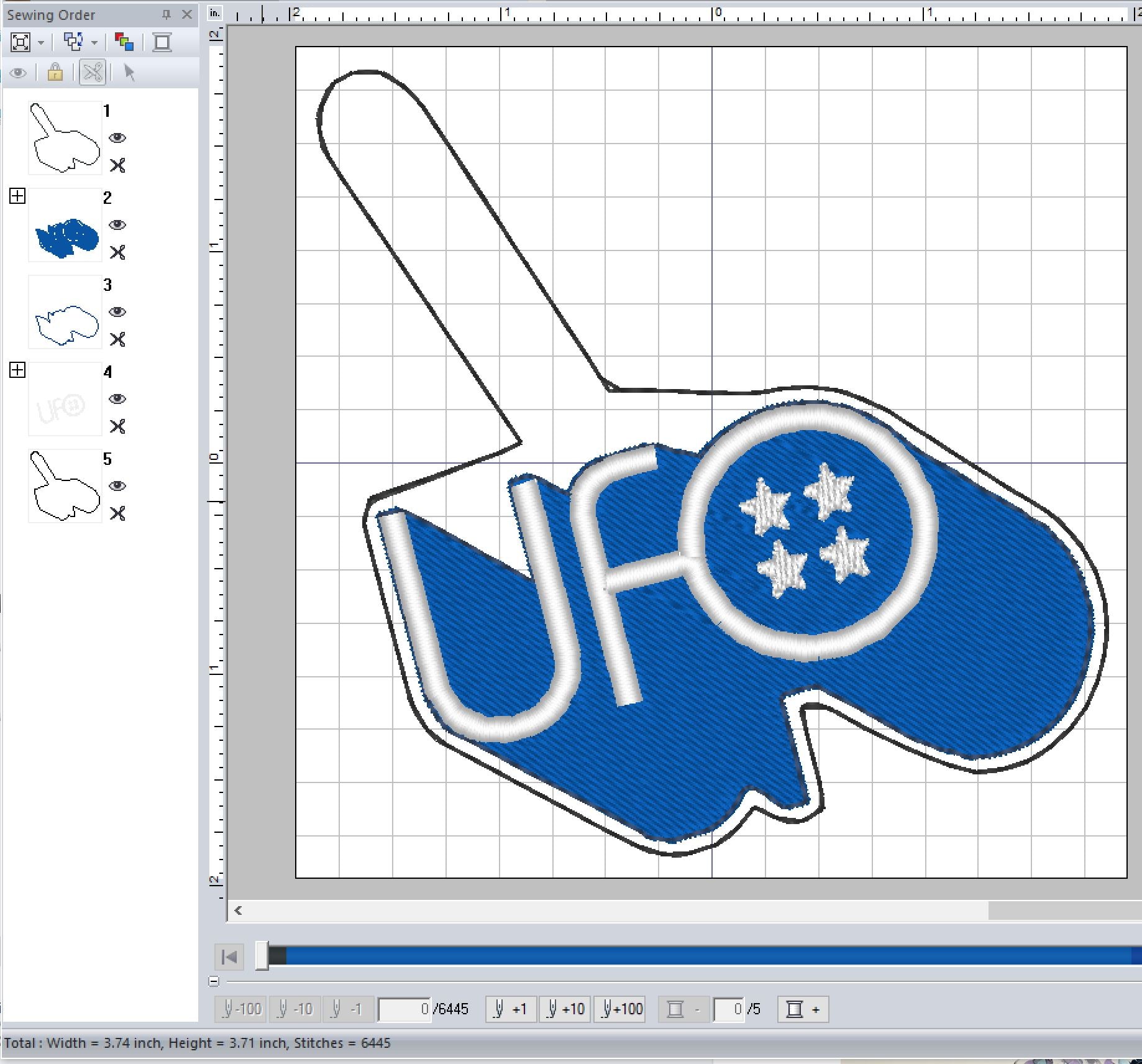
Task: Expand sewing order group 4 UFO text
Action: (x=17, y=370)
